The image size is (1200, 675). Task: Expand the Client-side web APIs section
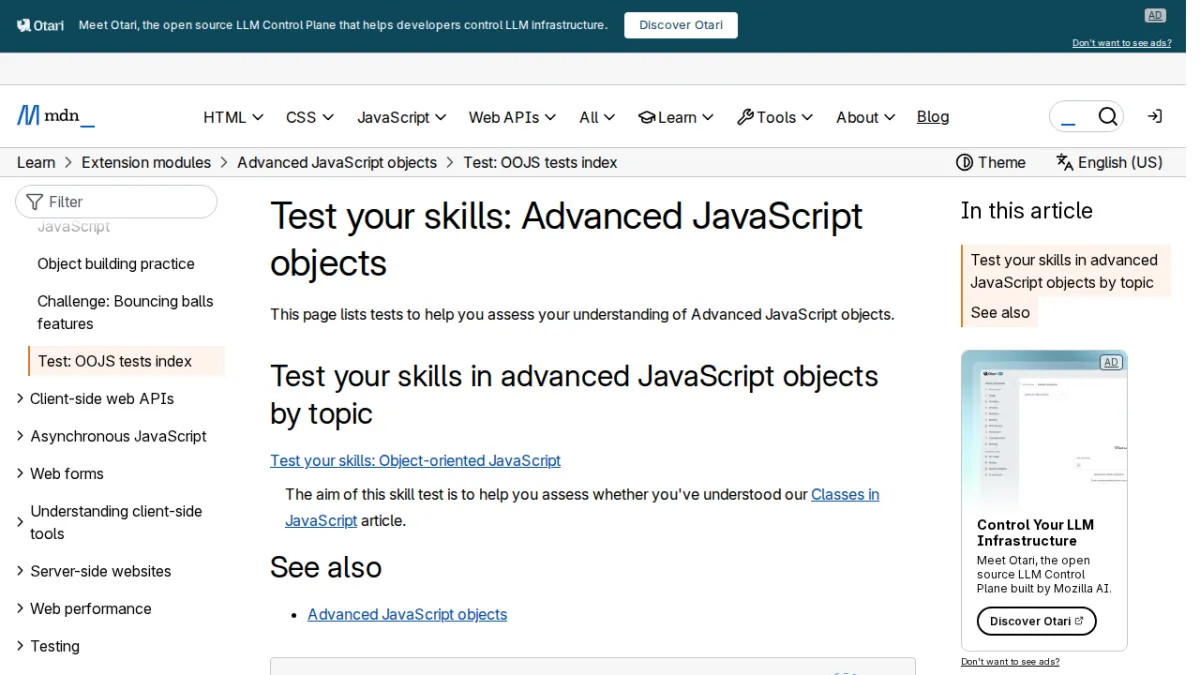point(96,398)
